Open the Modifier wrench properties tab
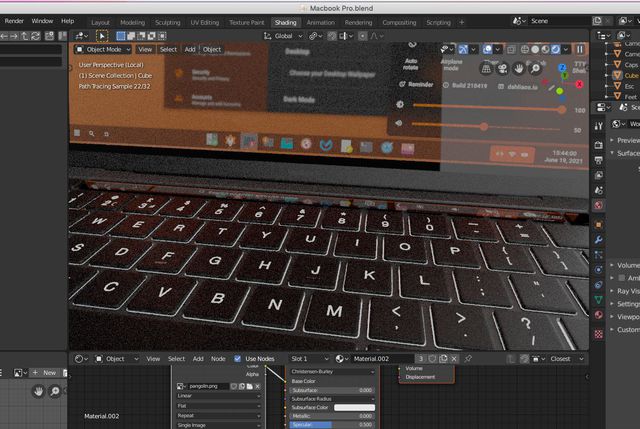This screenshot has height=429, width=640. click(598, 240)
